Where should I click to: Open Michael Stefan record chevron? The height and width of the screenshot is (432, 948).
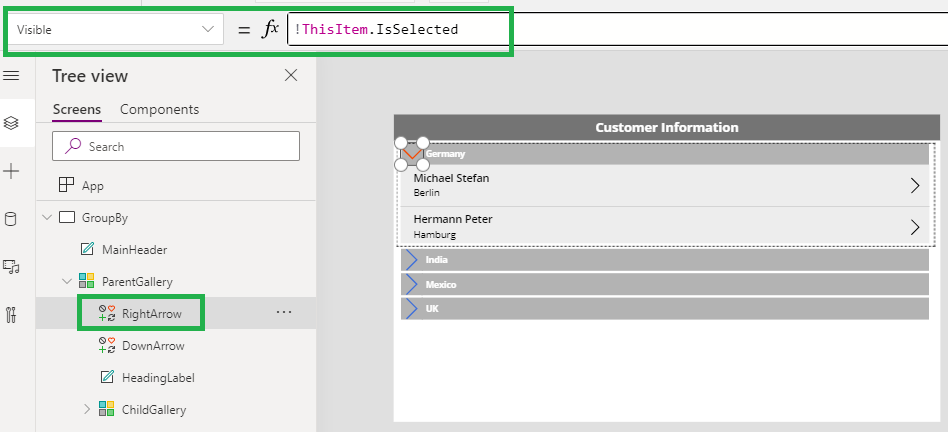915,185
